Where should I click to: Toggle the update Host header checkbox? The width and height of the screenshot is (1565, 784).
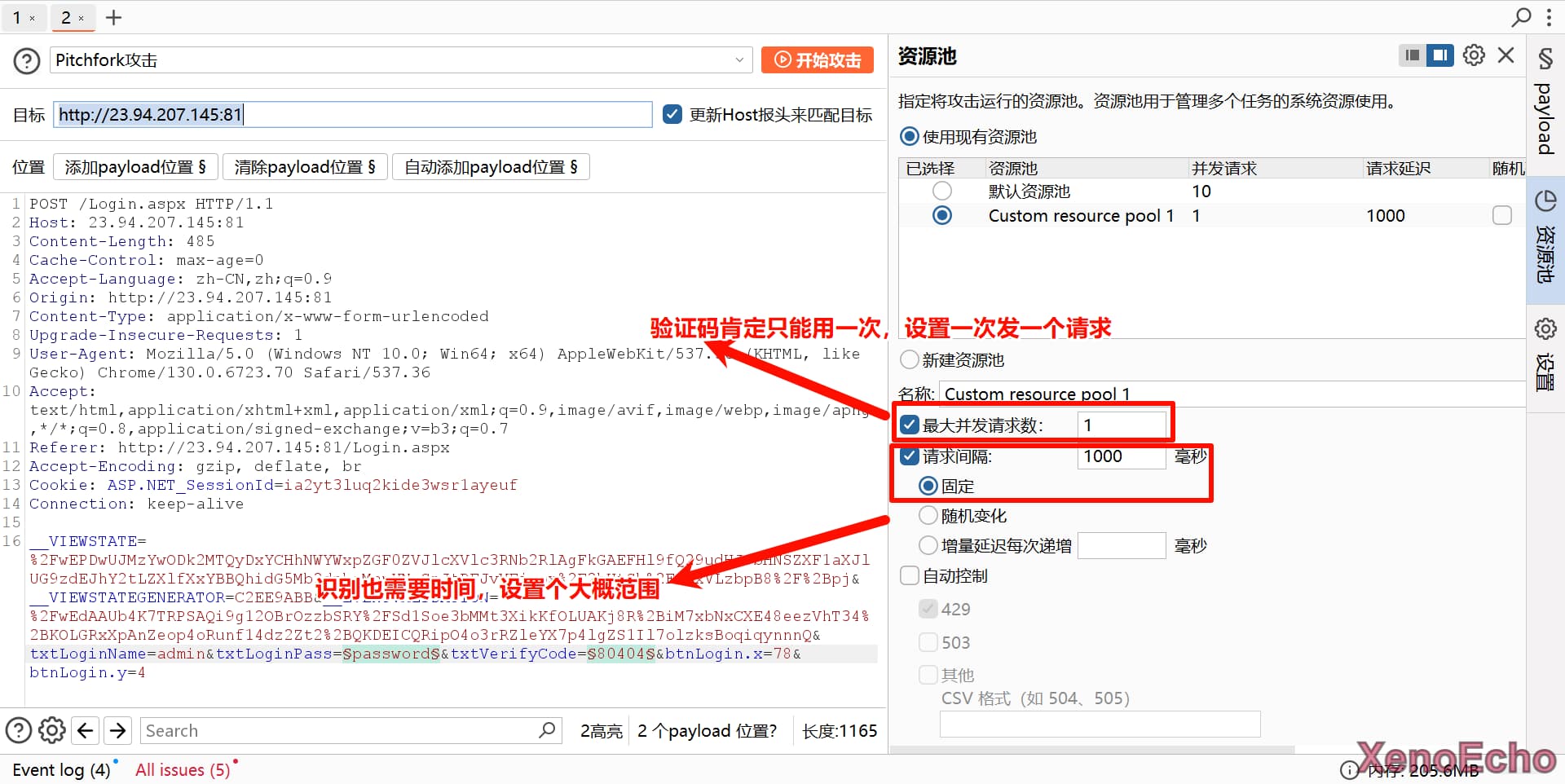click(x=672, y=115)
